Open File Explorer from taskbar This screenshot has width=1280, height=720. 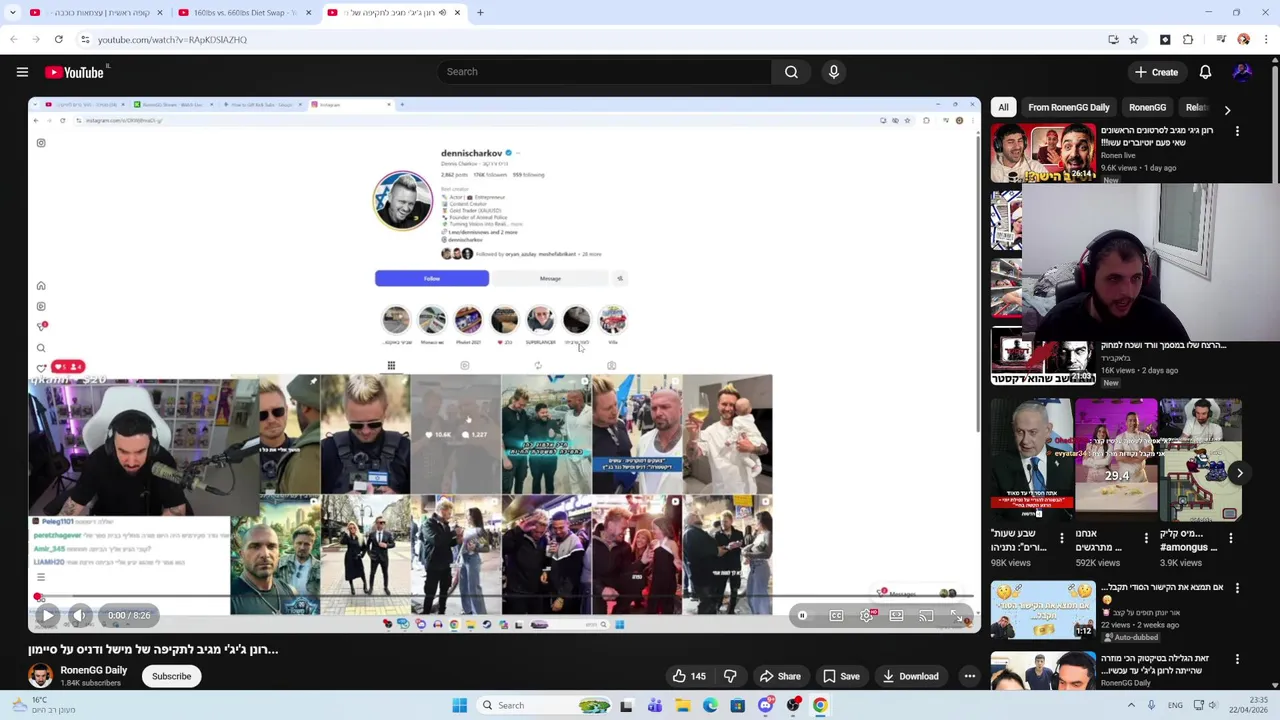click(x=682, y=705)
